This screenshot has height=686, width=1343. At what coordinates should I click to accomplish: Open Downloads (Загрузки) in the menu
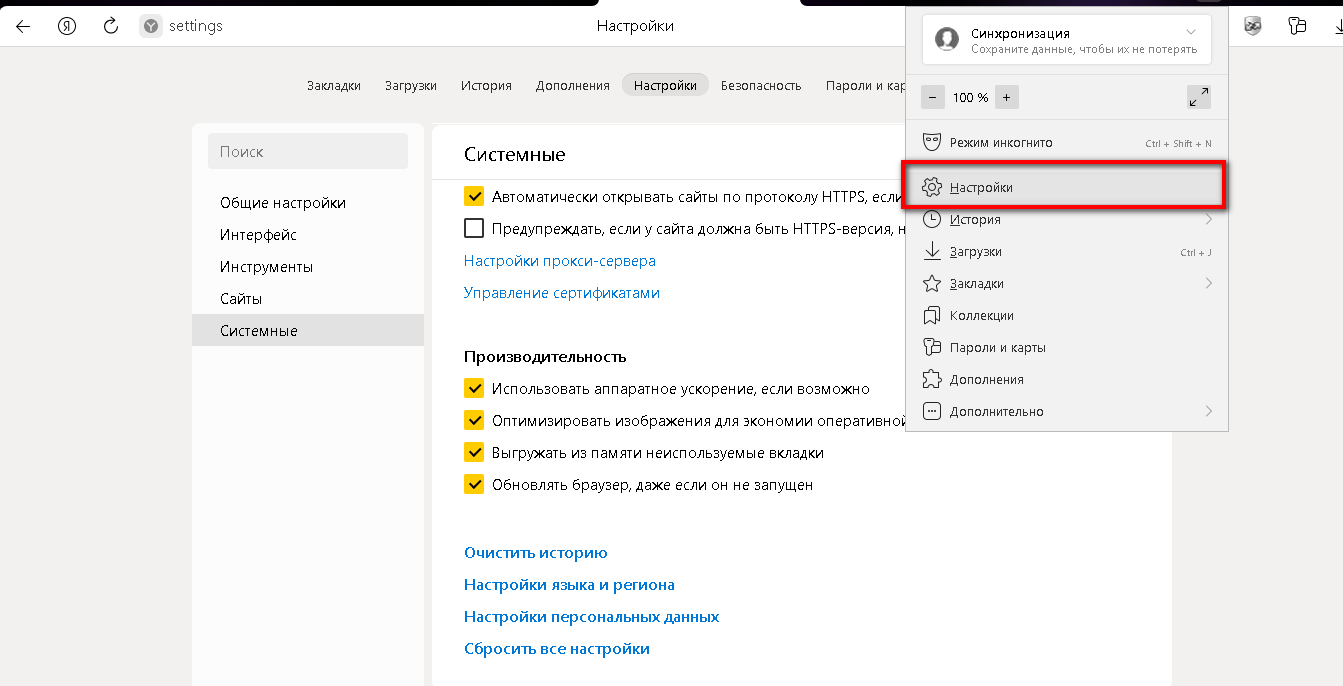[x=975, y=252]
